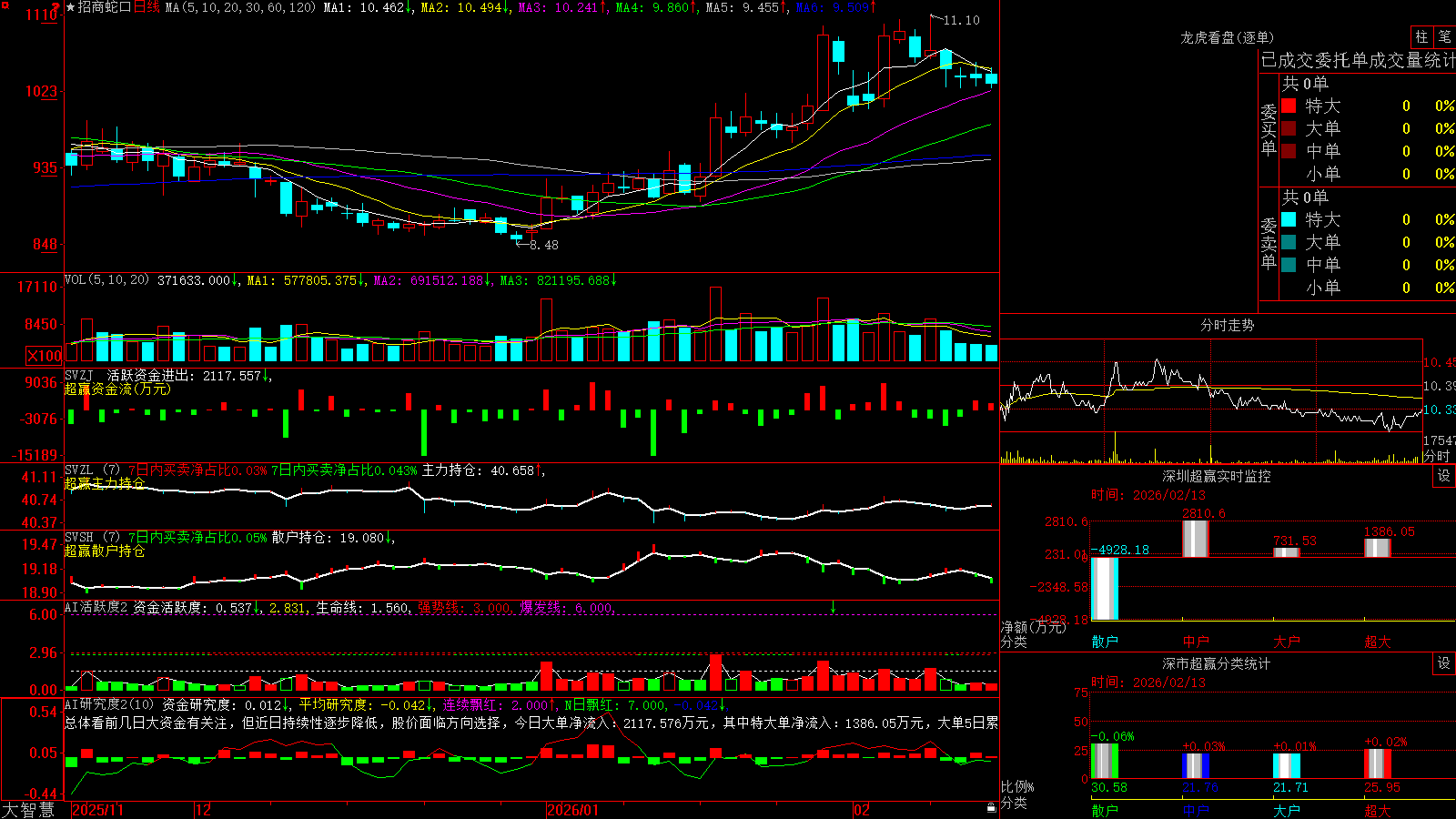Switch 龙虎看盘 to 柱 view
Screen dimensions: 1456x819
click(x=1421, y=36)
